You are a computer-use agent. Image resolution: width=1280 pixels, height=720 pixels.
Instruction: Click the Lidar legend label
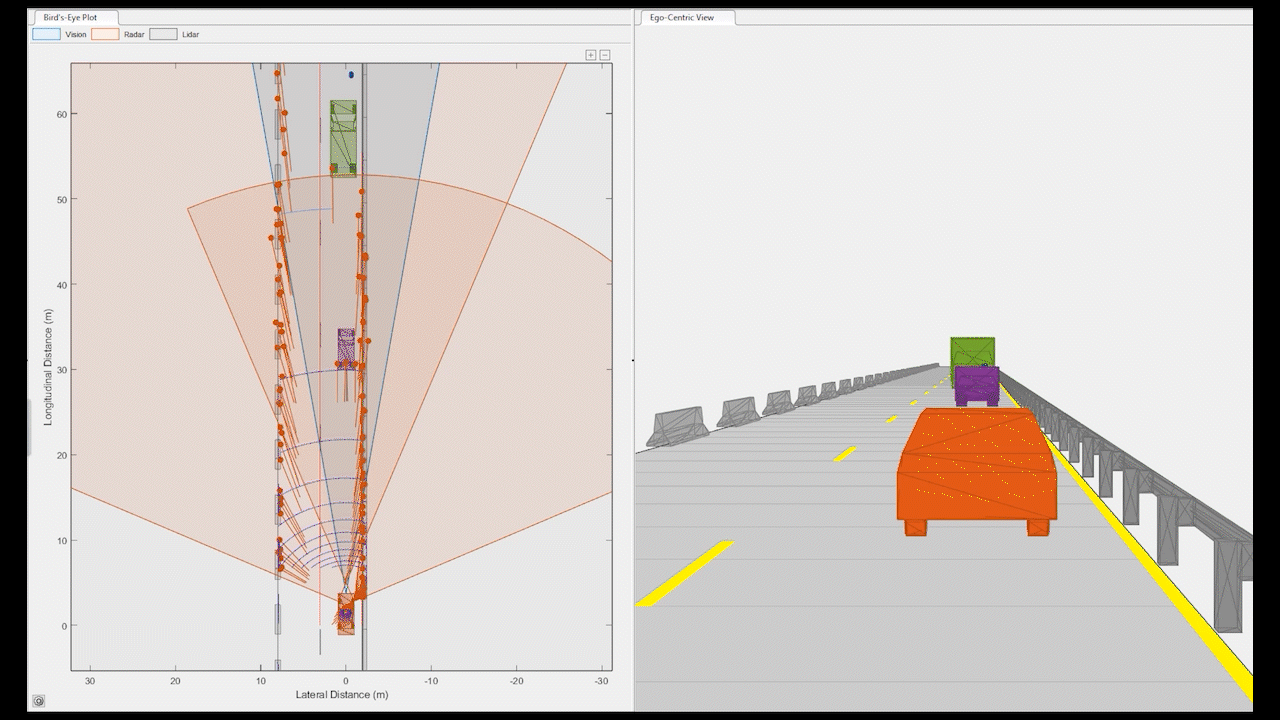click(192, 34)
